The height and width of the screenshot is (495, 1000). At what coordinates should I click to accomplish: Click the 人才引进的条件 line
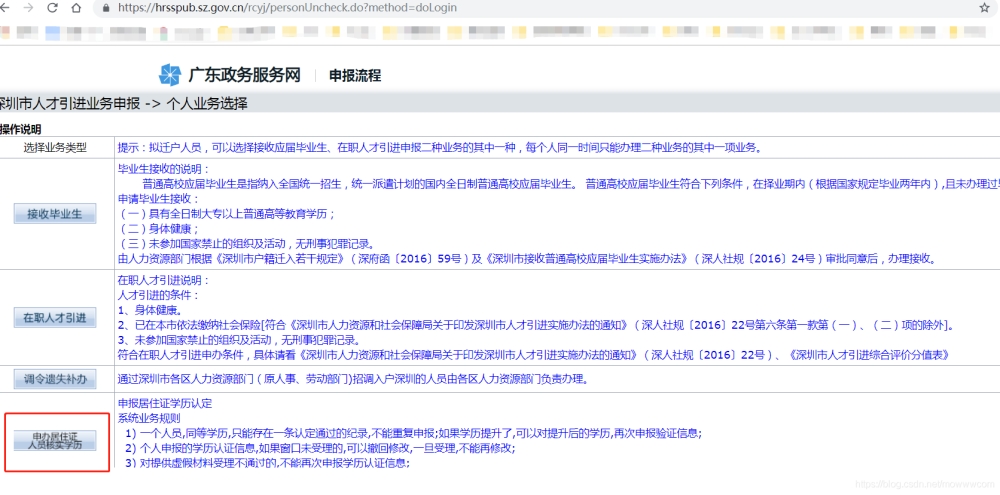[159, 295]
